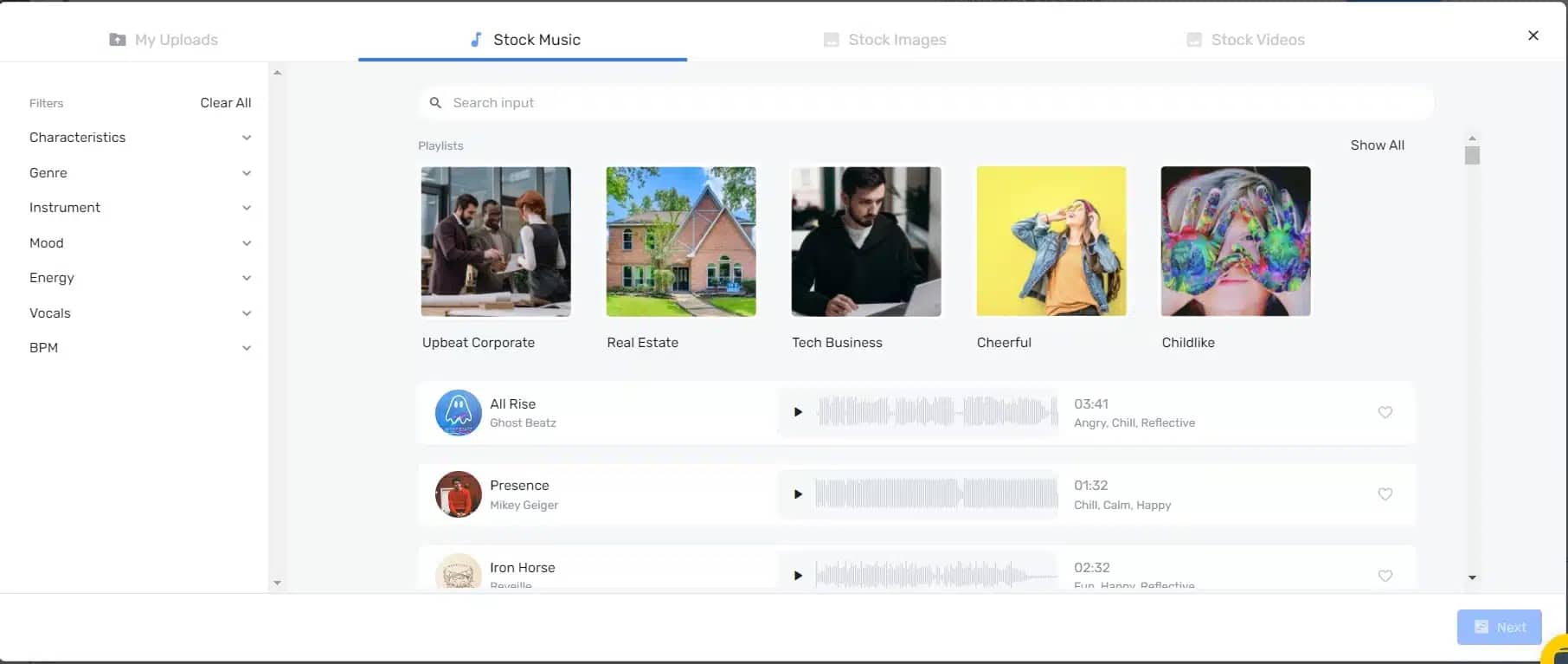Screen dimensions: 1568x664
Task: Click the Upbeat Corporate playlist label
Action: pyautogui.click(x=479, y=343)
